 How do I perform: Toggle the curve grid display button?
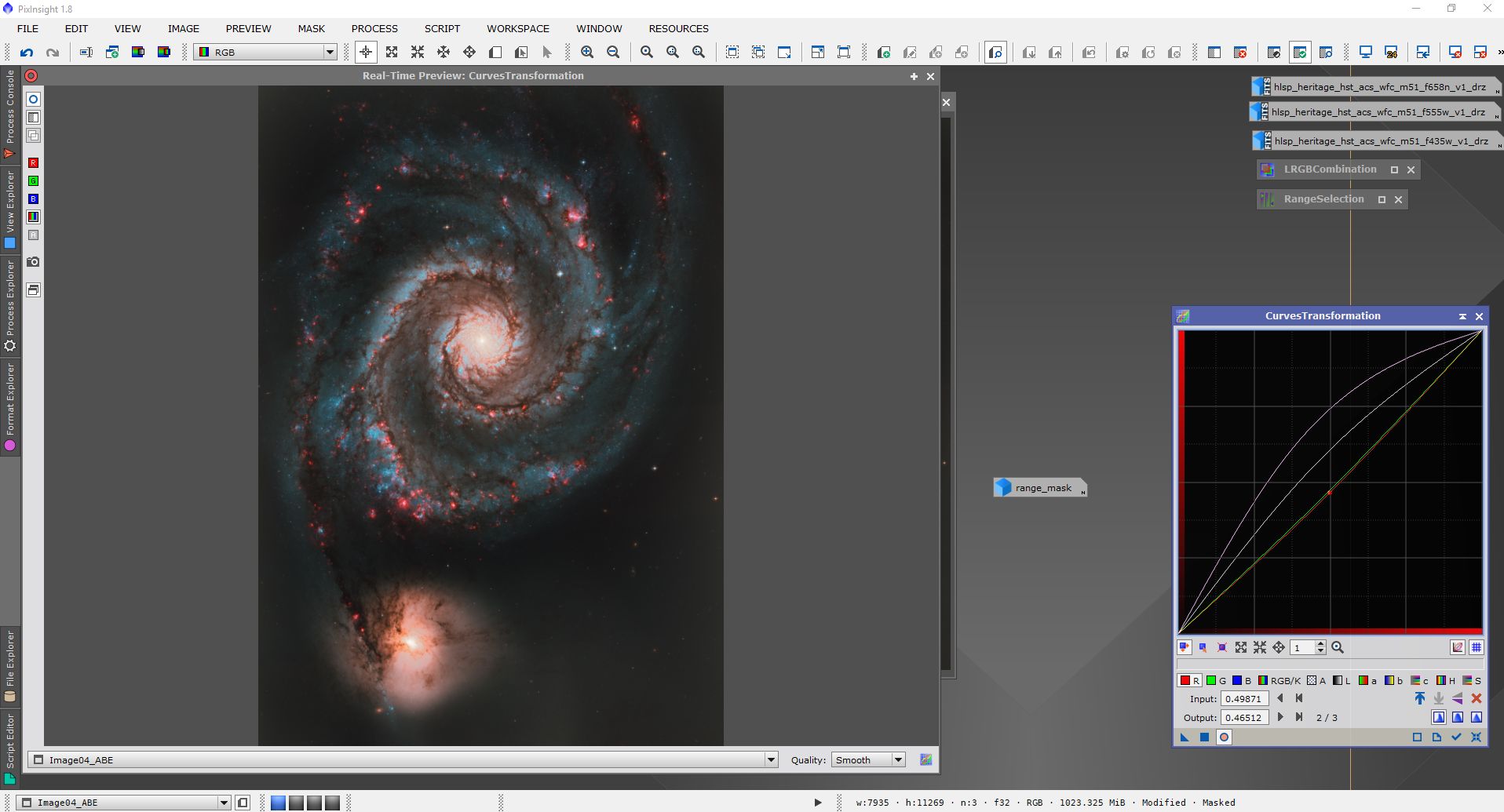tap(1477, 647)
